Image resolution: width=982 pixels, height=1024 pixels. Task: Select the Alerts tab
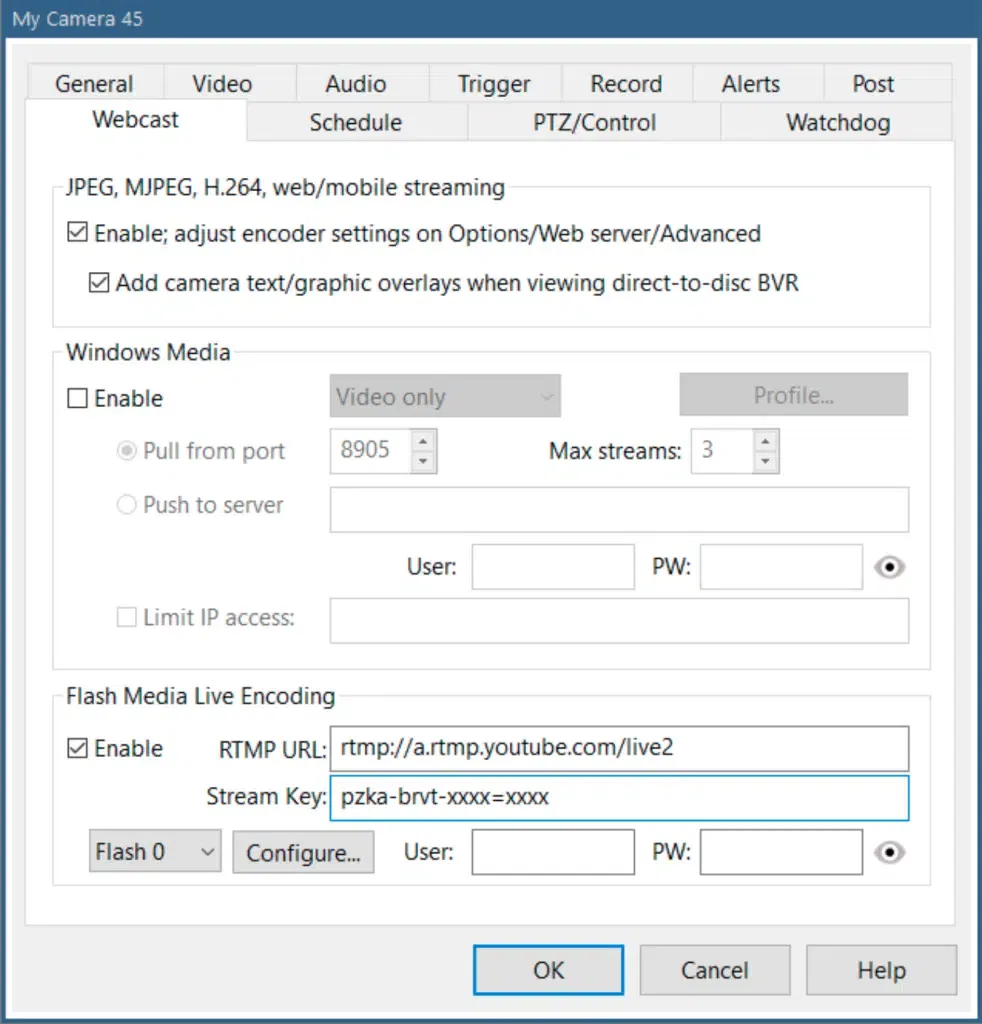click(x=751, y=84)
